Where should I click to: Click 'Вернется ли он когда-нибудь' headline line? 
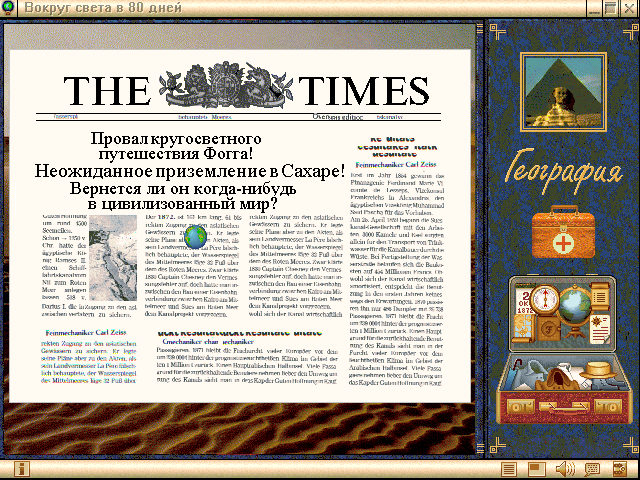183,189
